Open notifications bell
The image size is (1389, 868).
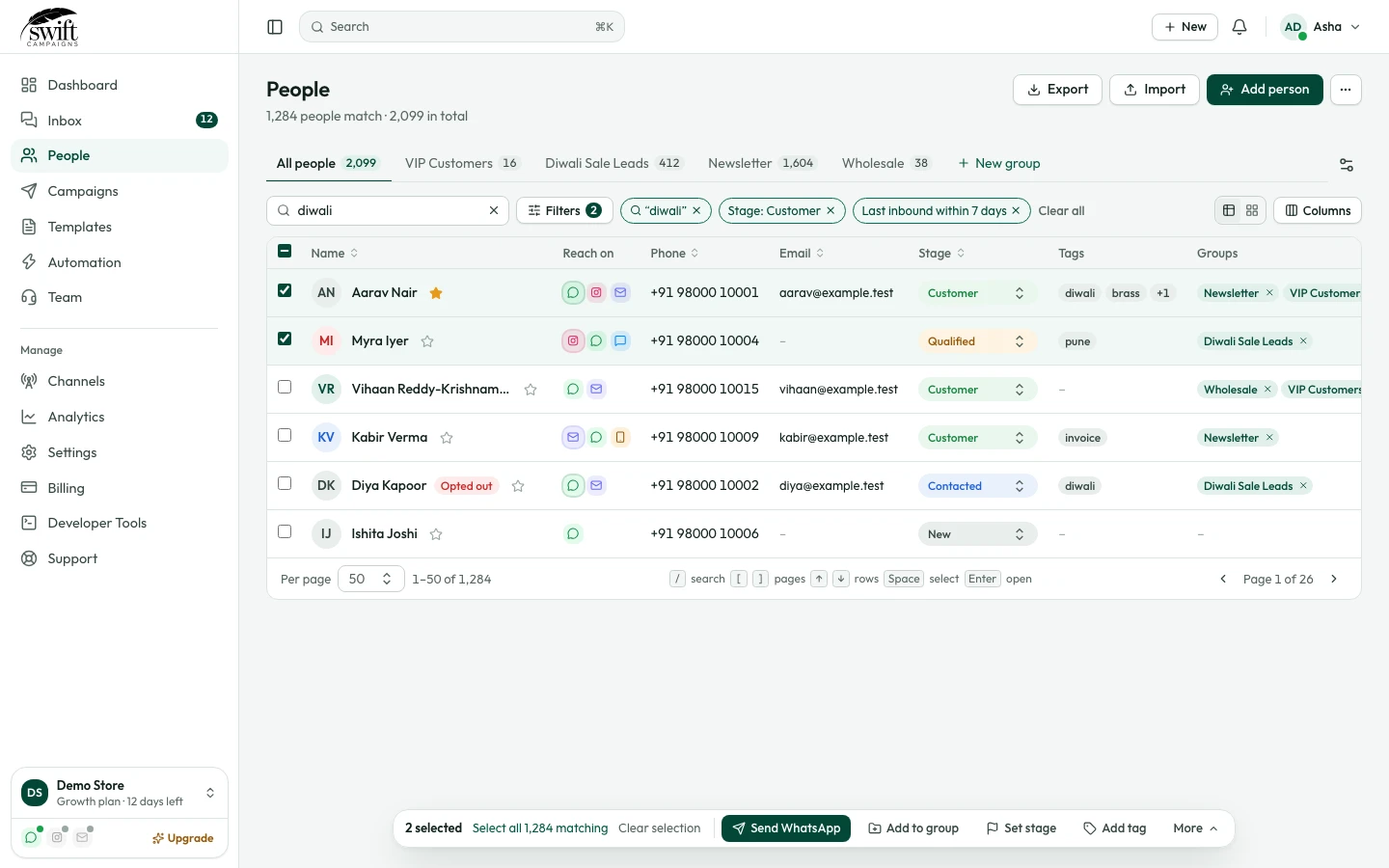1239,27
